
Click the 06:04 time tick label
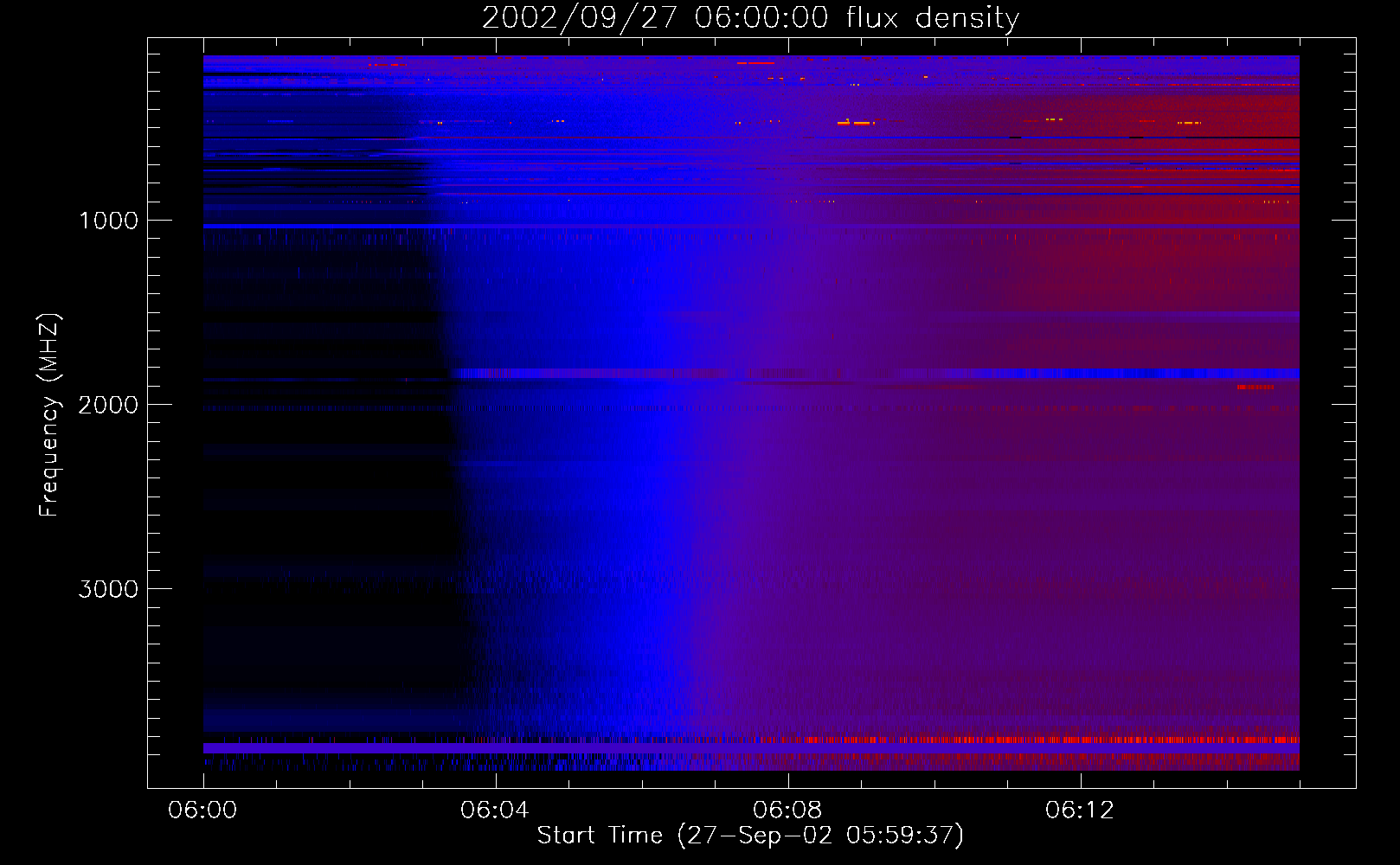tap(495, 810)
